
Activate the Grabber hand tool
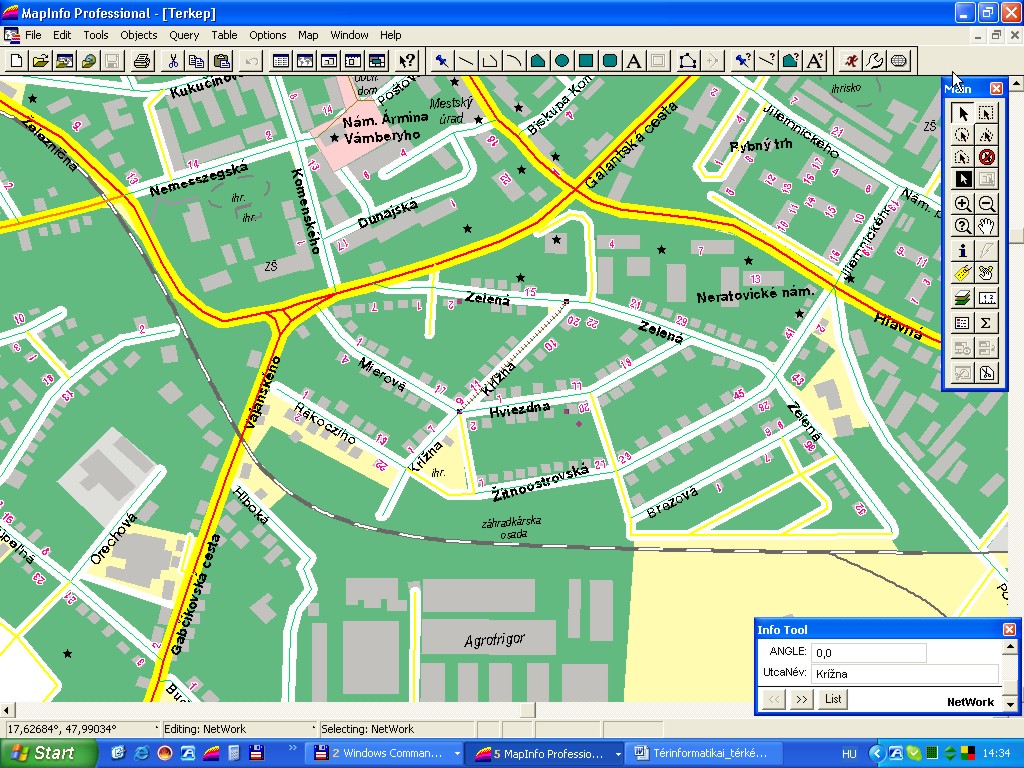986,226
